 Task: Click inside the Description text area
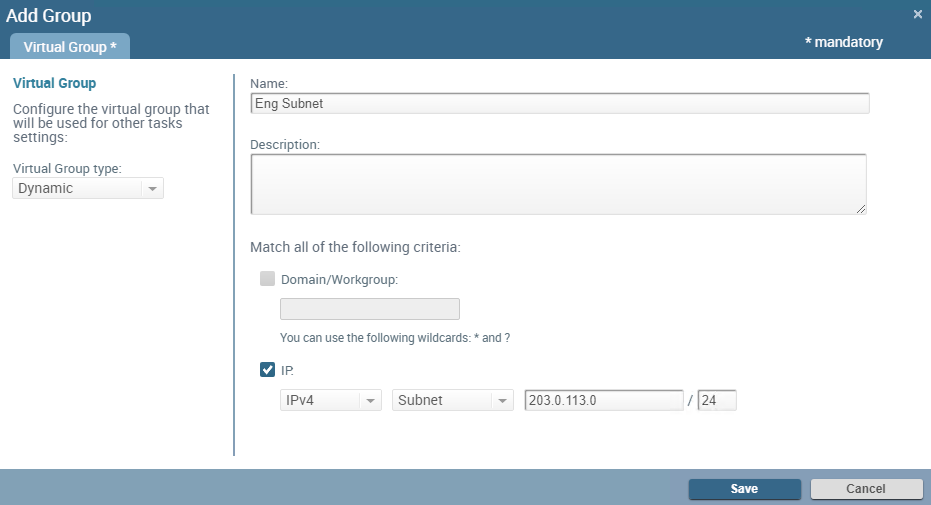coord(558,183)
